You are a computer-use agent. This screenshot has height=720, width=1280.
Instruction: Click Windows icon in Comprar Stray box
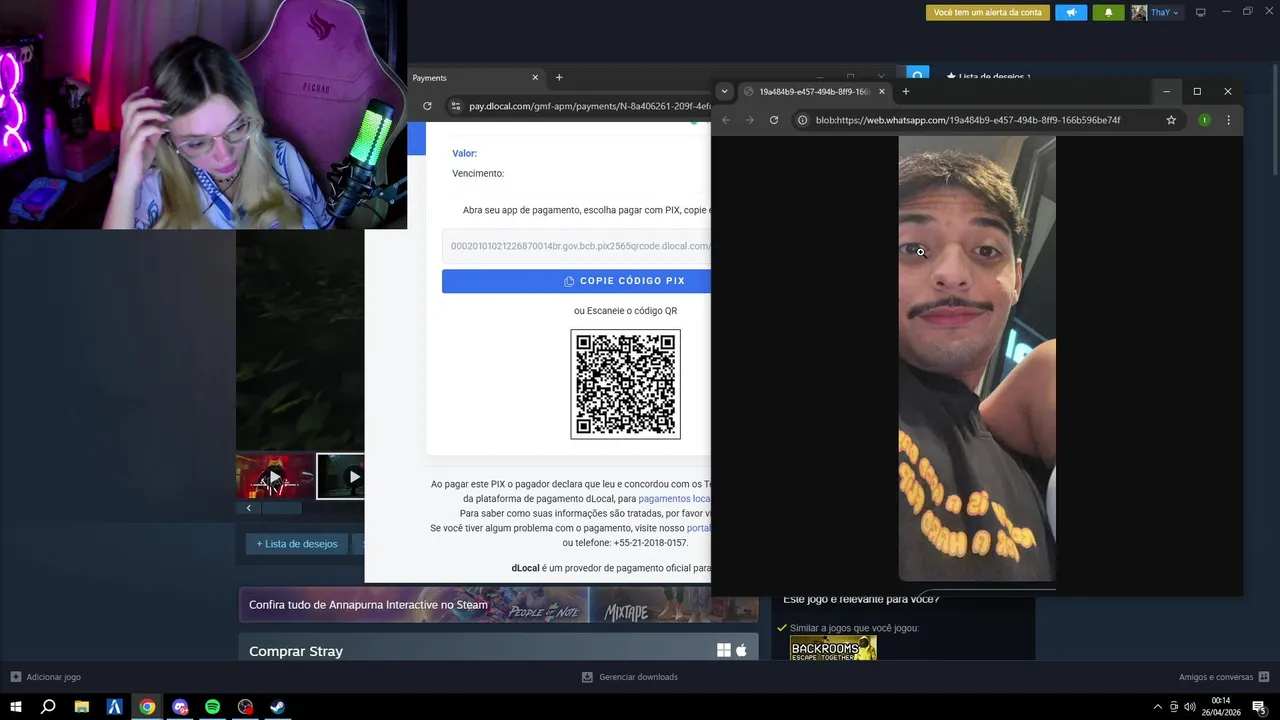[724, 650]
